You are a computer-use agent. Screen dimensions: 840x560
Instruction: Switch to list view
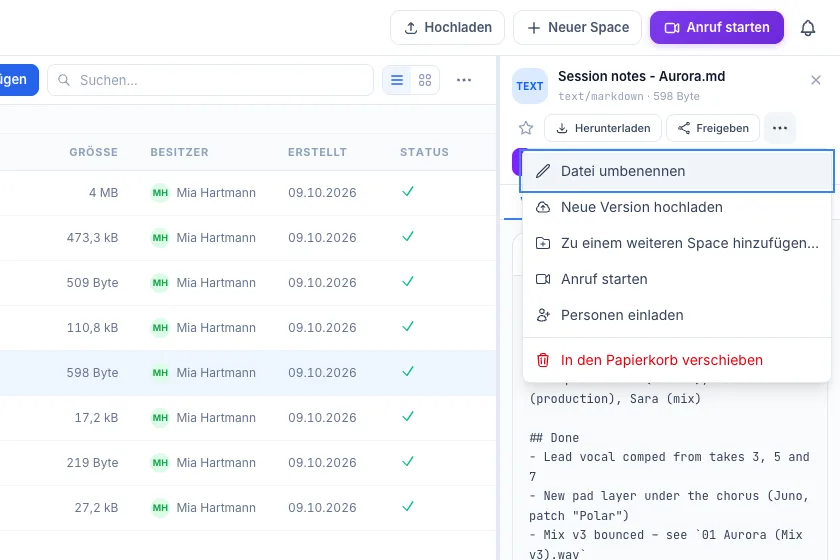397,80
